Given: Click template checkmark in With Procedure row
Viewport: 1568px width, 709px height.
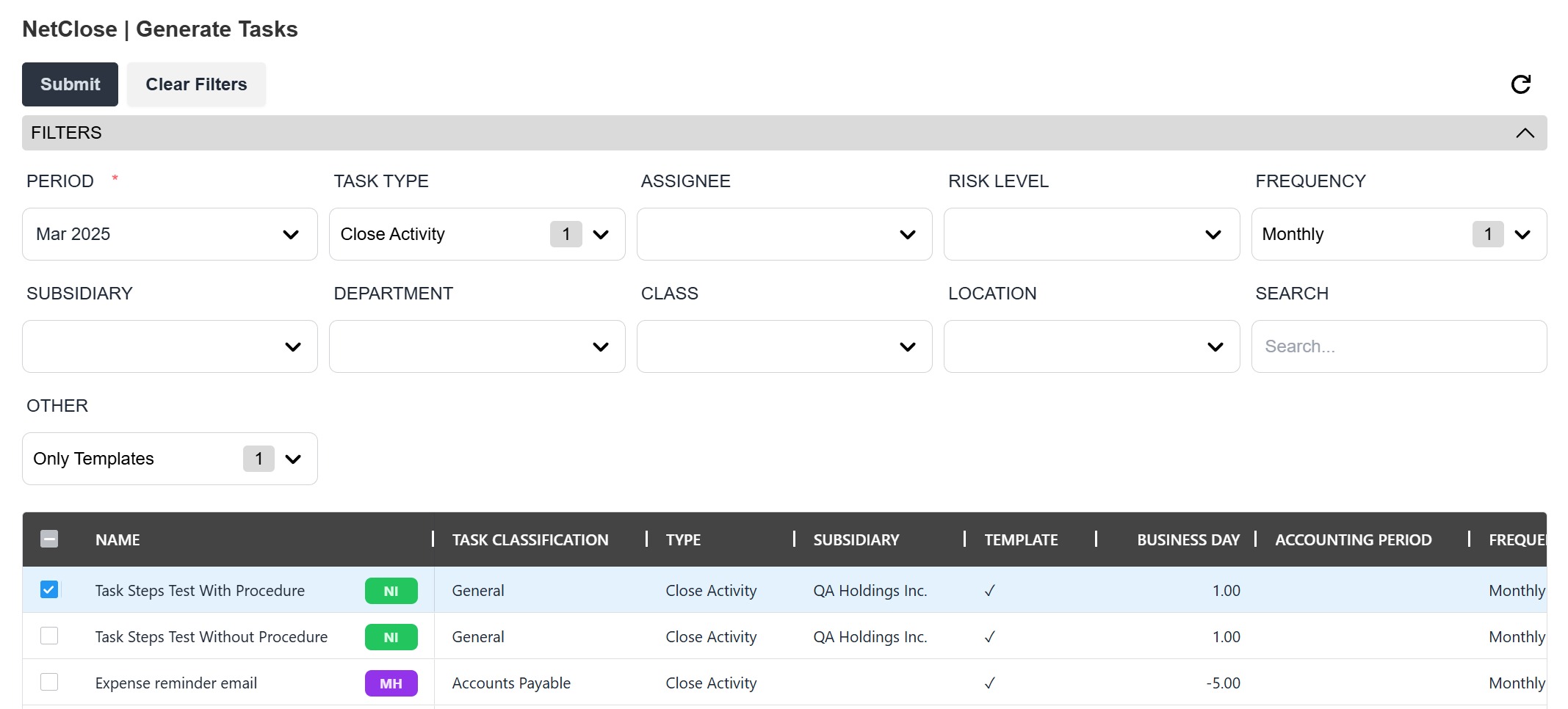Looking at the screenshot, I should pos(990,591).
